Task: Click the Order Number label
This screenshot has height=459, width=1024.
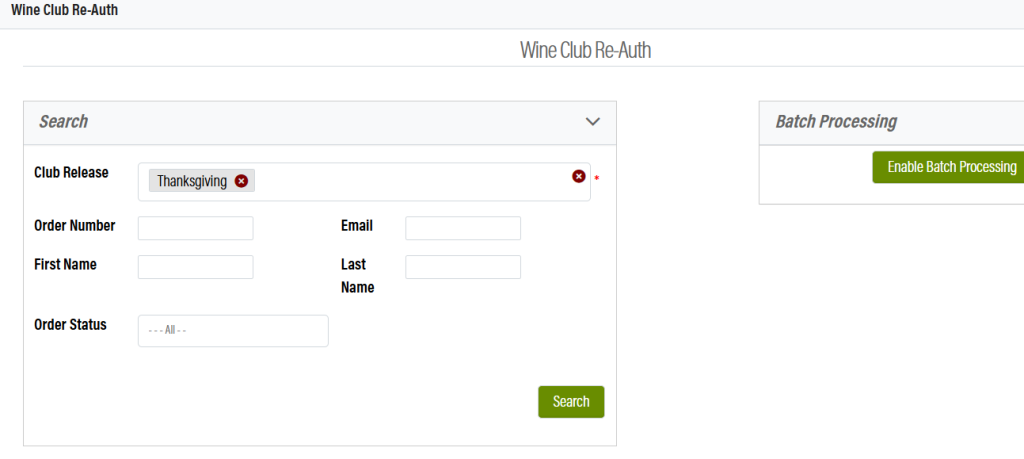Action: tap(75, 226)
